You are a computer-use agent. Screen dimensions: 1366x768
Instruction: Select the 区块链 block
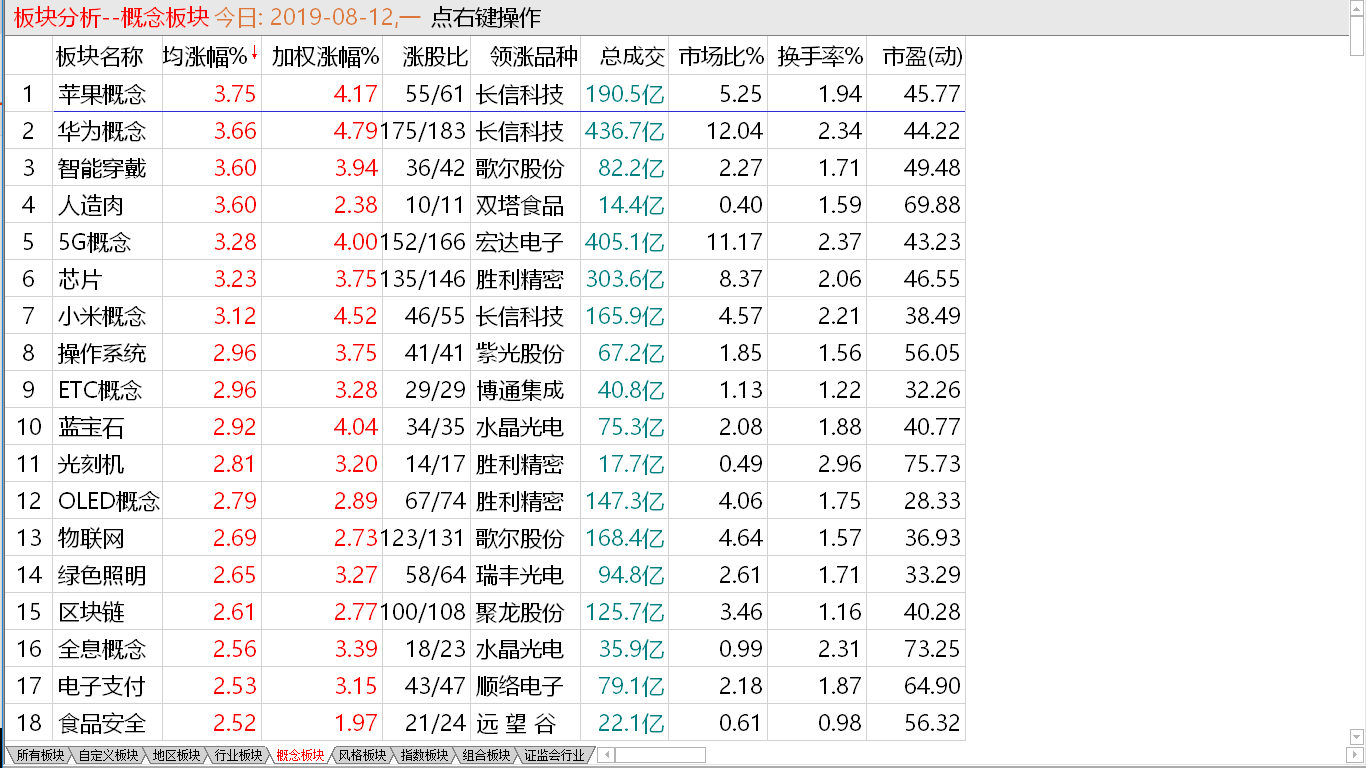tap(90, 612)
